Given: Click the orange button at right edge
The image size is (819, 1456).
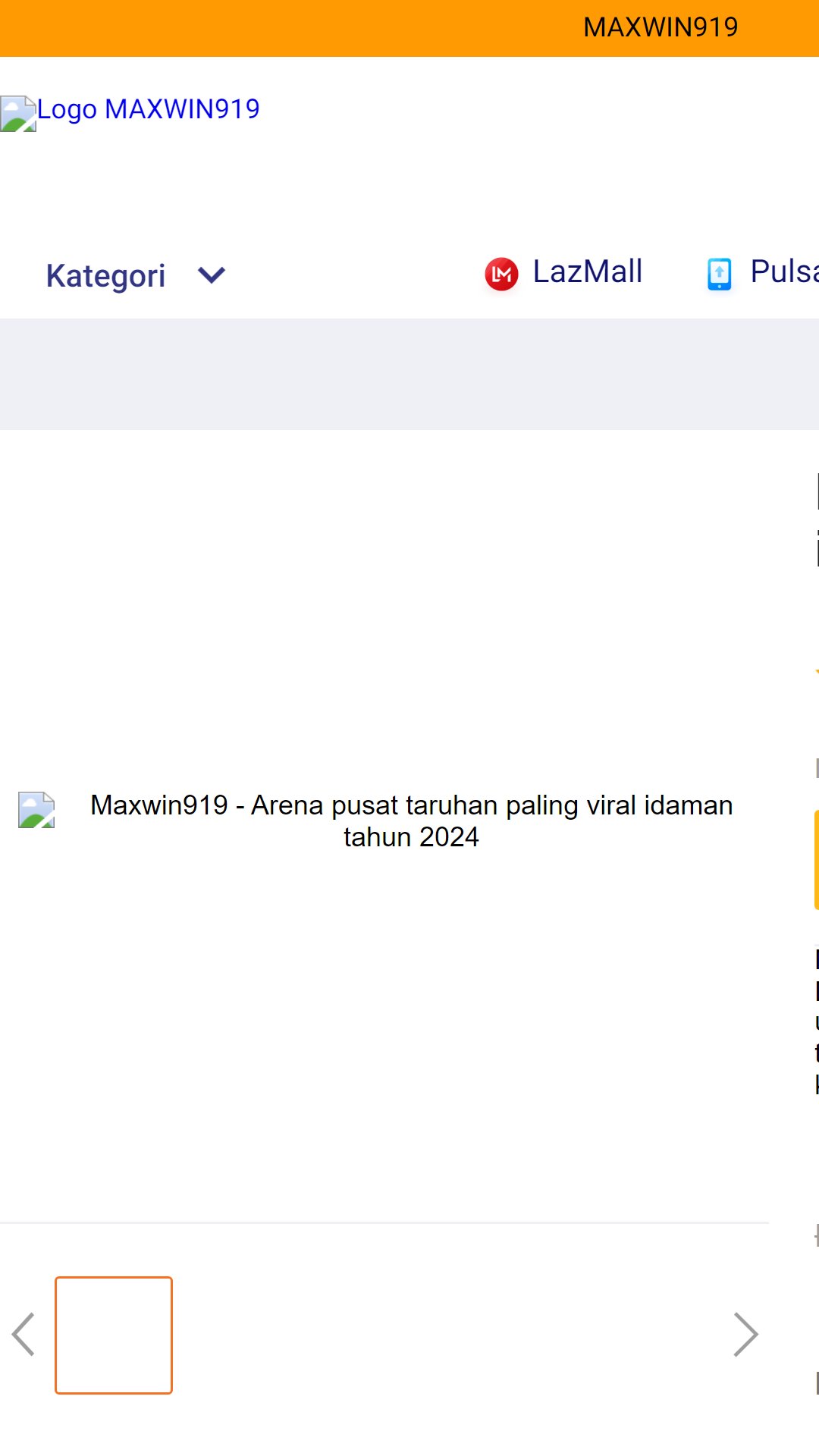Looking at the screenshot, I should [x=816, y=859].
